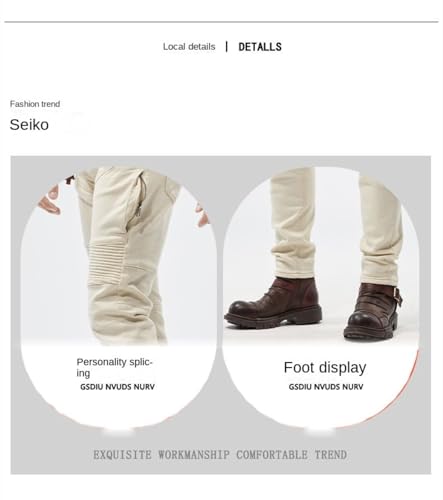
Task: Click the horizontal line at page top
Action: pyautogui.click(x=221, y=22)
